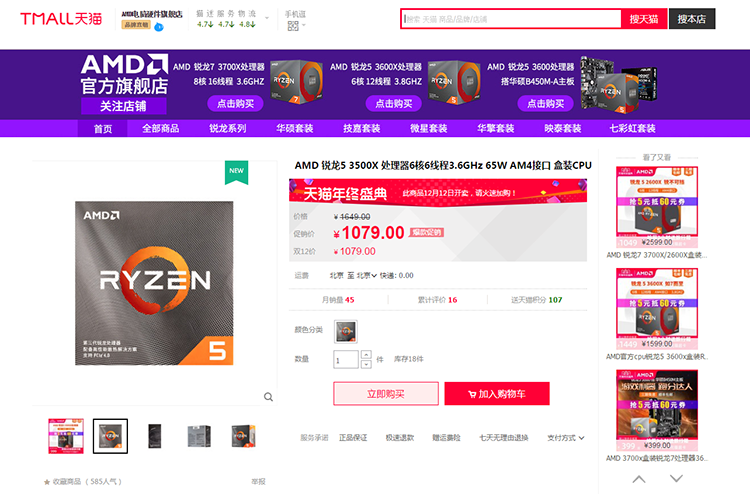Viewport: 750px width, 494px height.
Task: Open the 映泰套装 navigation tab
Action: click(562, 129)
